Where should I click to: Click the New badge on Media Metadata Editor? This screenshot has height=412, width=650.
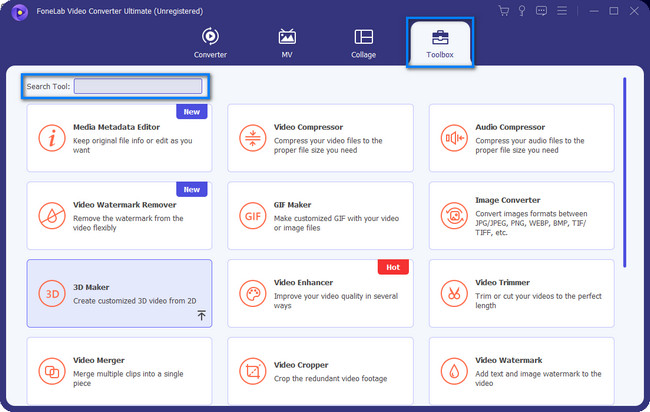click(x=192, y=112)
